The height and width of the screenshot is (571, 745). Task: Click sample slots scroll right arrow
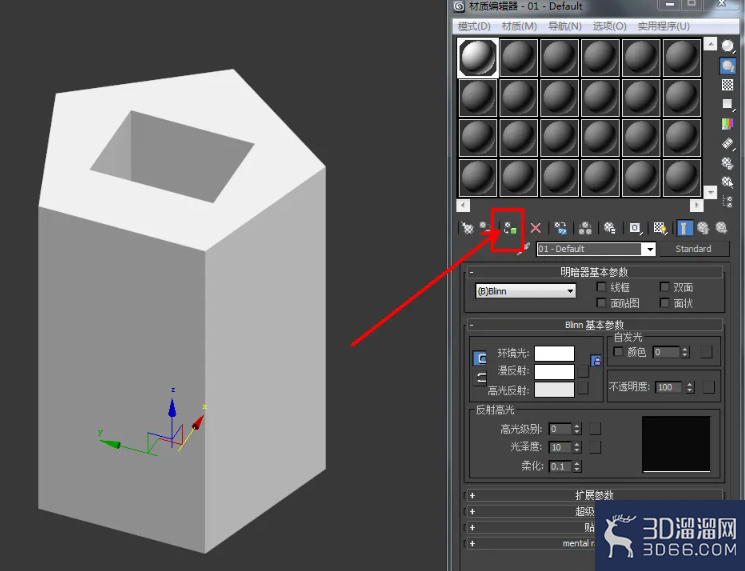(696, 205)
